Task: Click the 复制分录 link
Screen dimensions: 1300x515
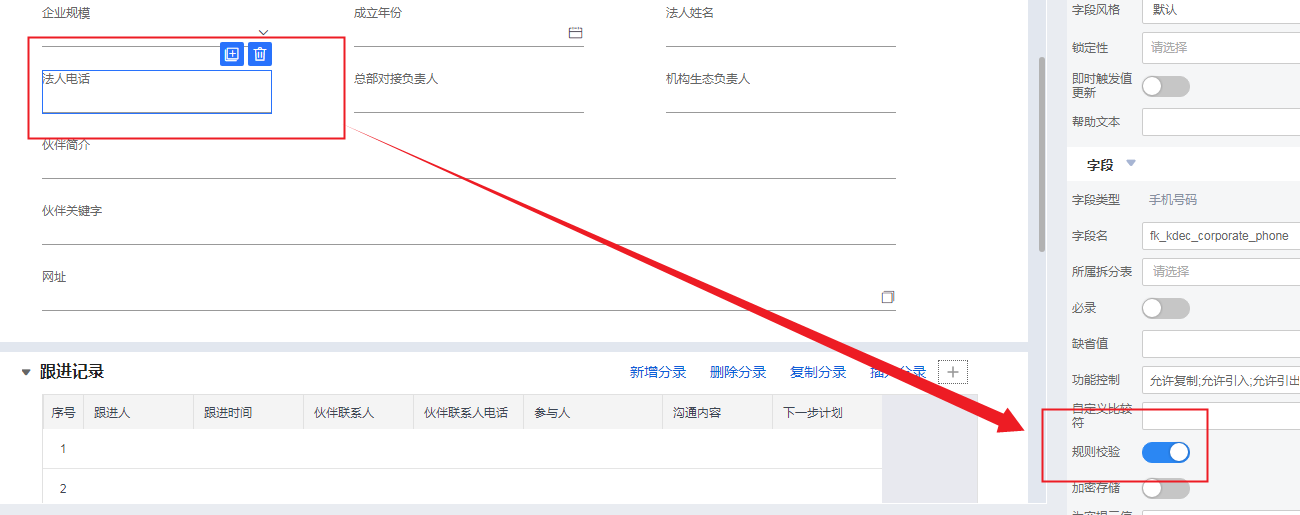Action: 818,372
